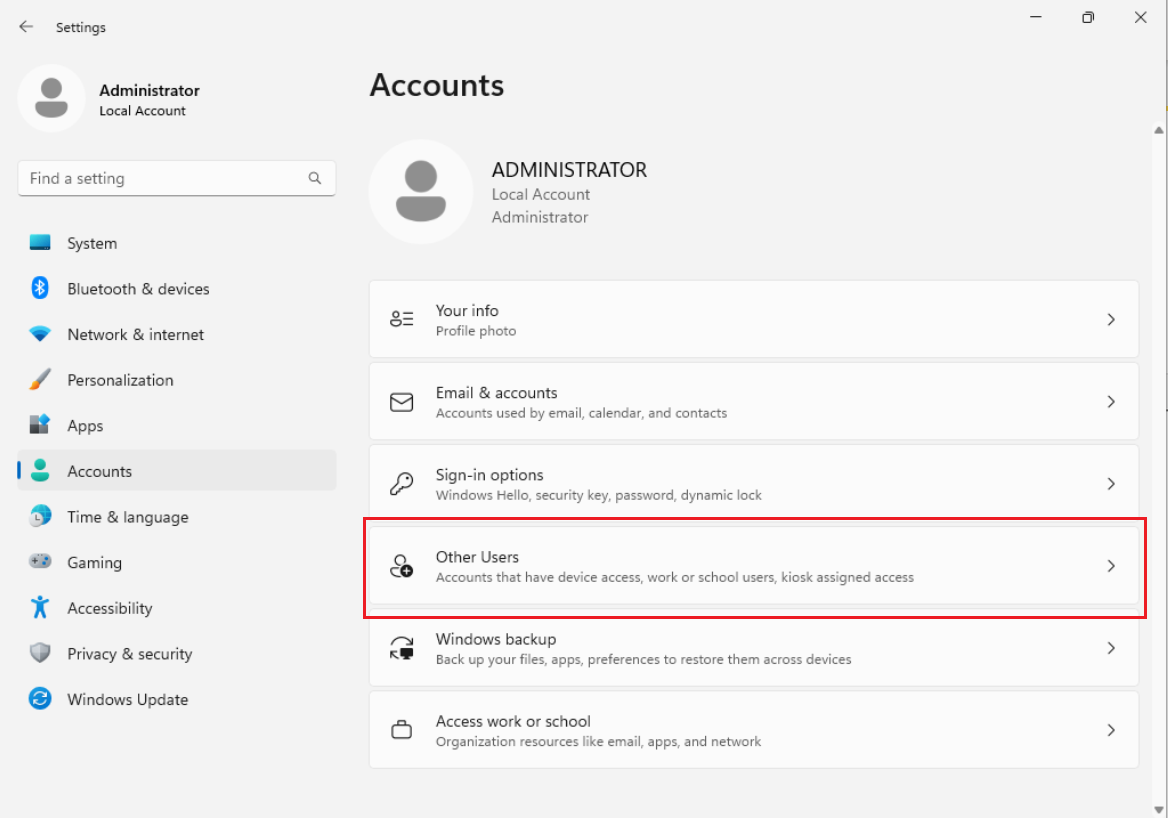This screenshot has width=1168, height=818.
Task: Click 'Windows Hello, security key' description text
Action: point(598,495)
